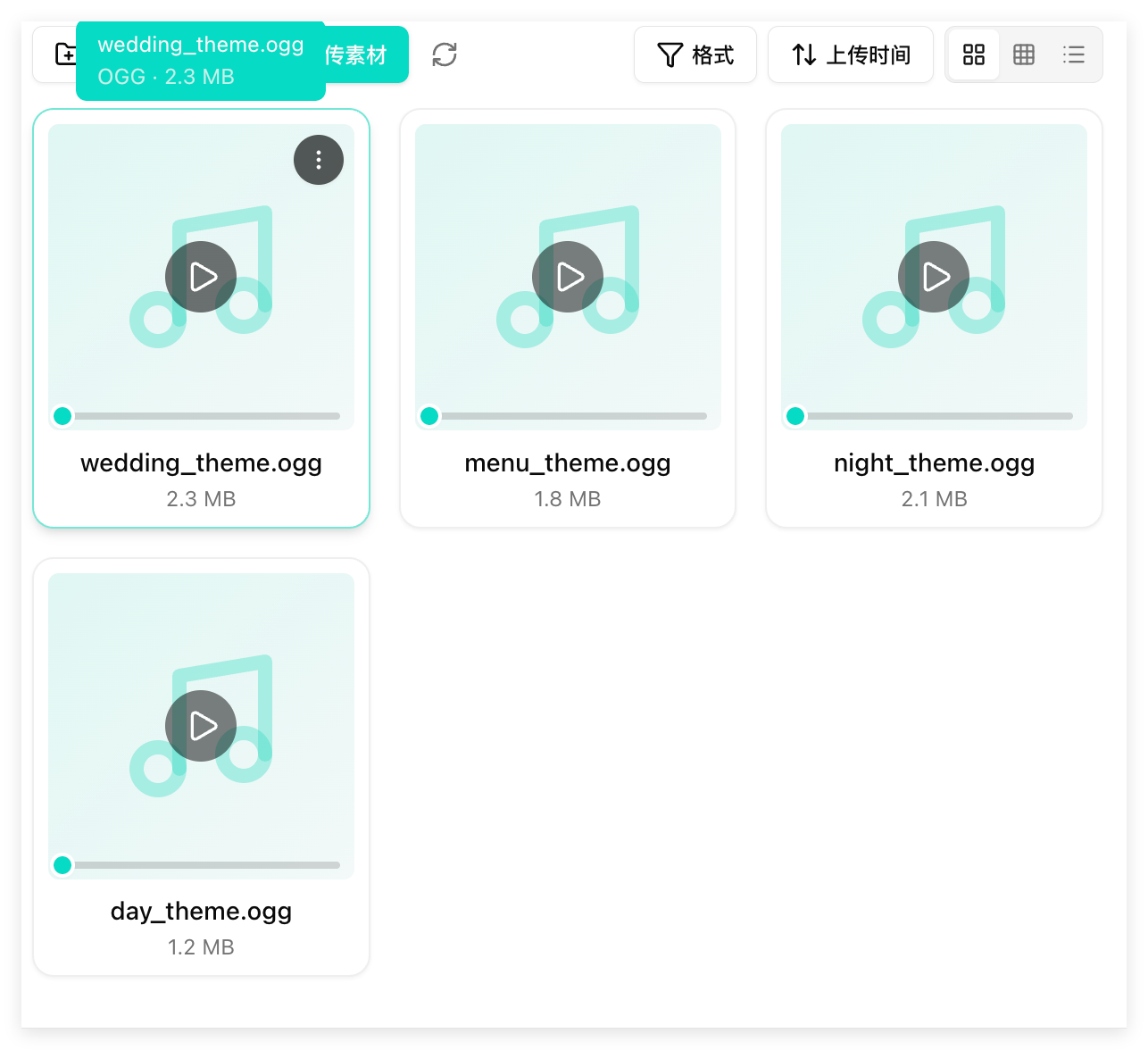This screenshot has height=1050, width=1148.
Task: Click the refresh icon in the toolbar
Action: pos(445,54)
